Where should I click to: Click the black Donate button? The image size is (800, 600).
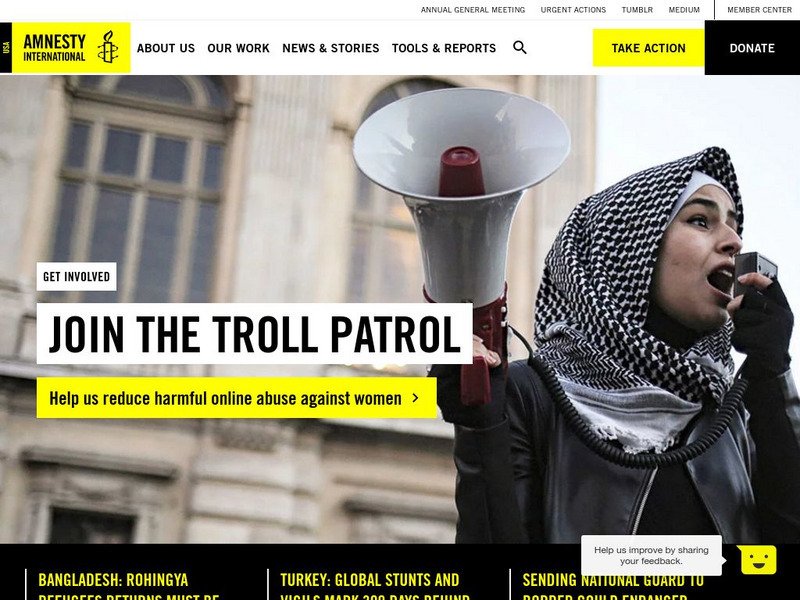(752, 48)
